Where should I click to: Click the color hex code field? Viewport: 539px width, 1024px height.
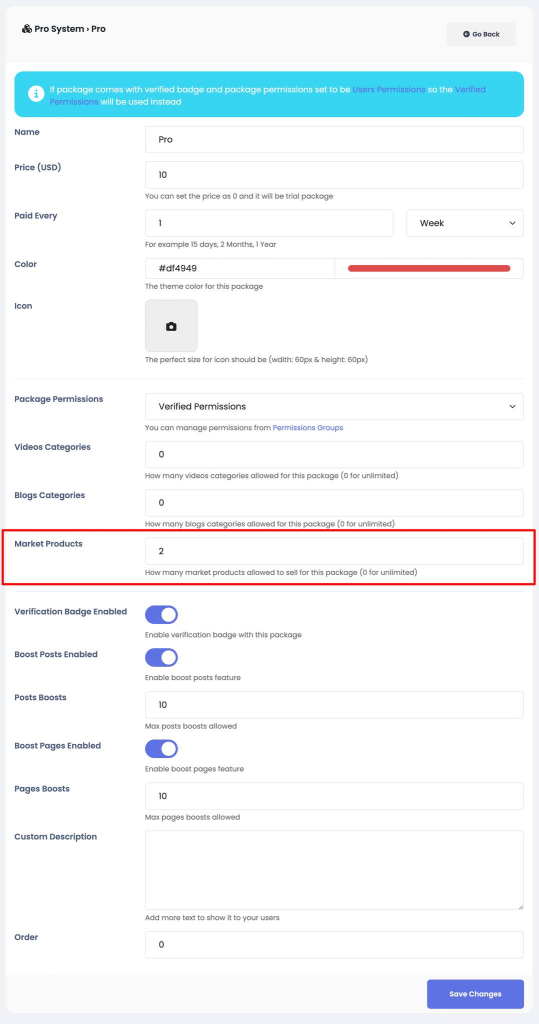(240, 268)
